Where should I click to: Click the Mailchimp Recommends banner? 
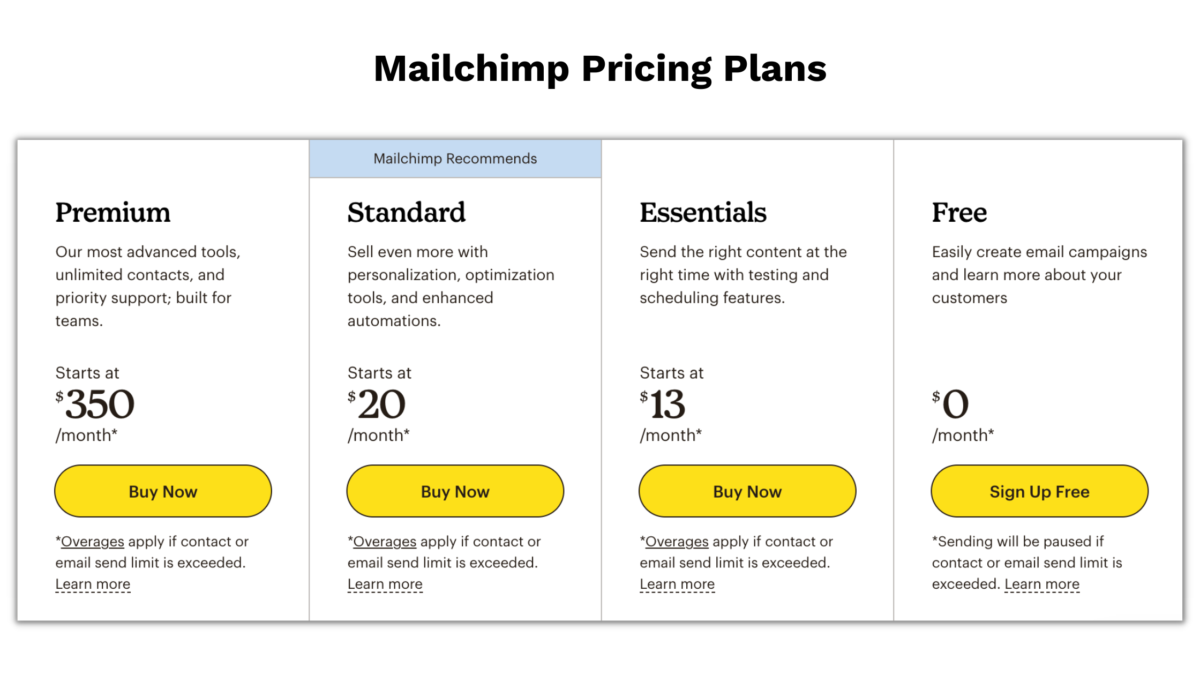(x=455, y=158)
